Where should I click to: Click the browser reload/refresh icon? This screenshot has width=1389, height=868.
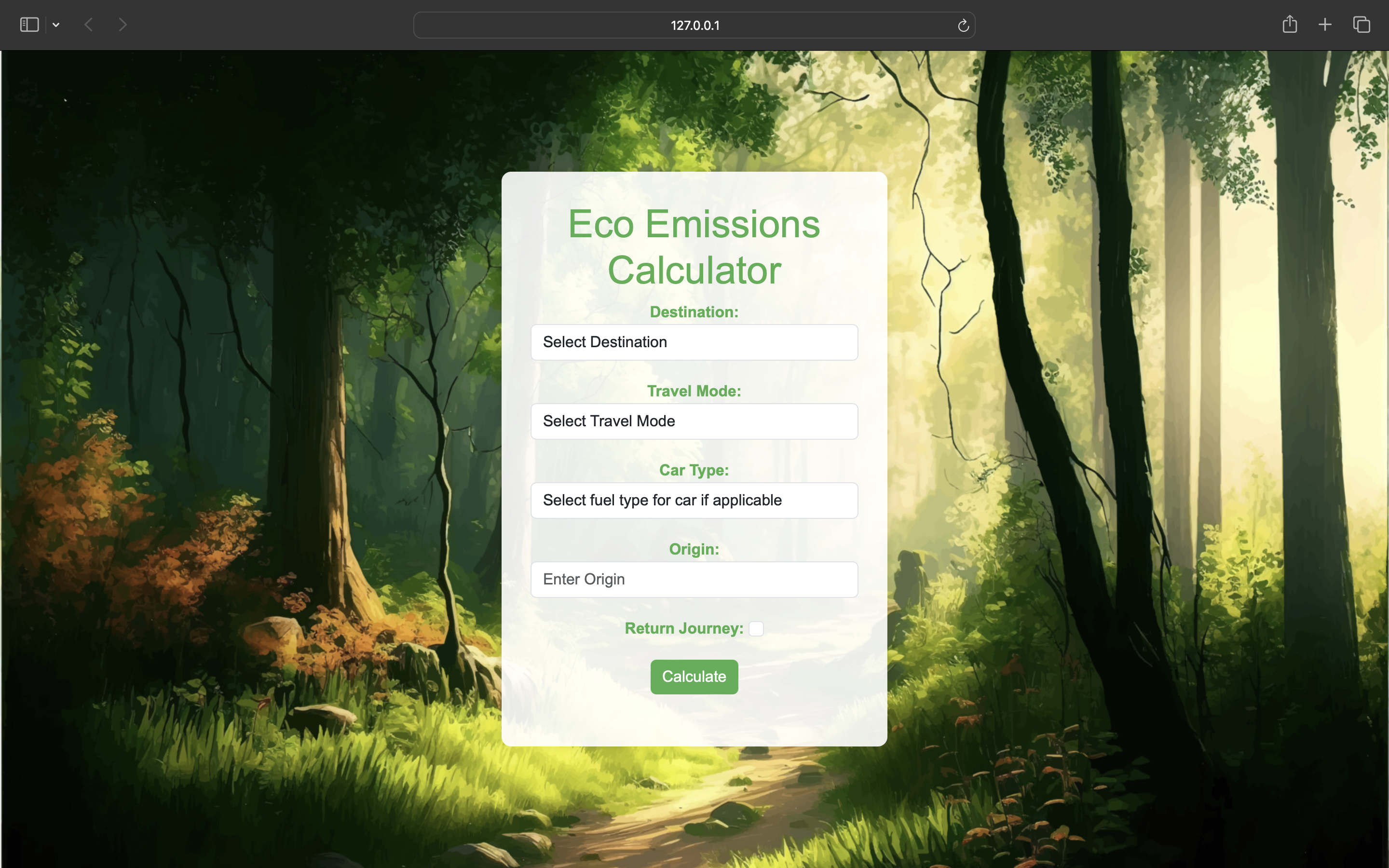pyautogui.click(x=963, y=25)
